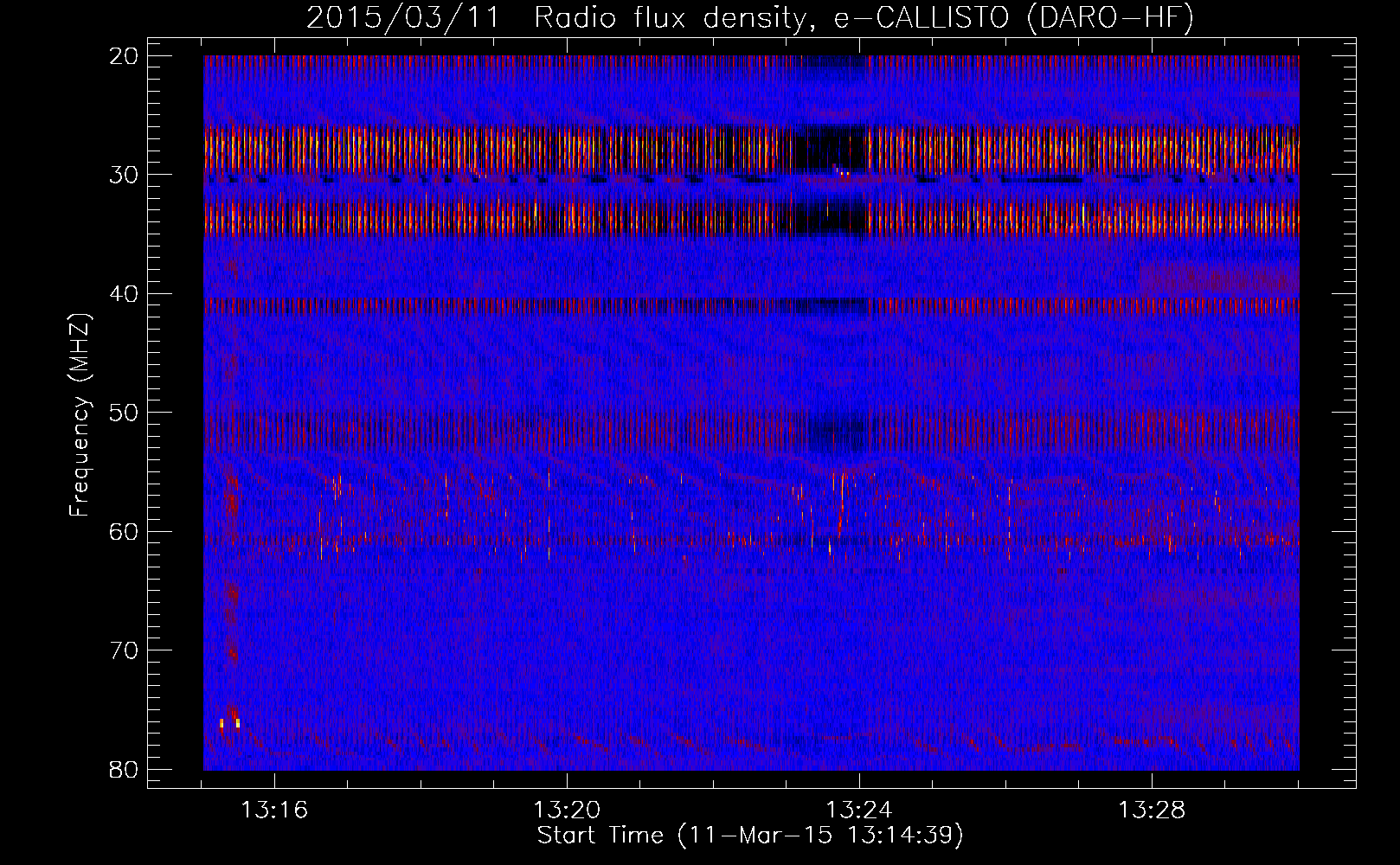
Task: Select the 13:24 time tick label
Action: coord(859,811)
